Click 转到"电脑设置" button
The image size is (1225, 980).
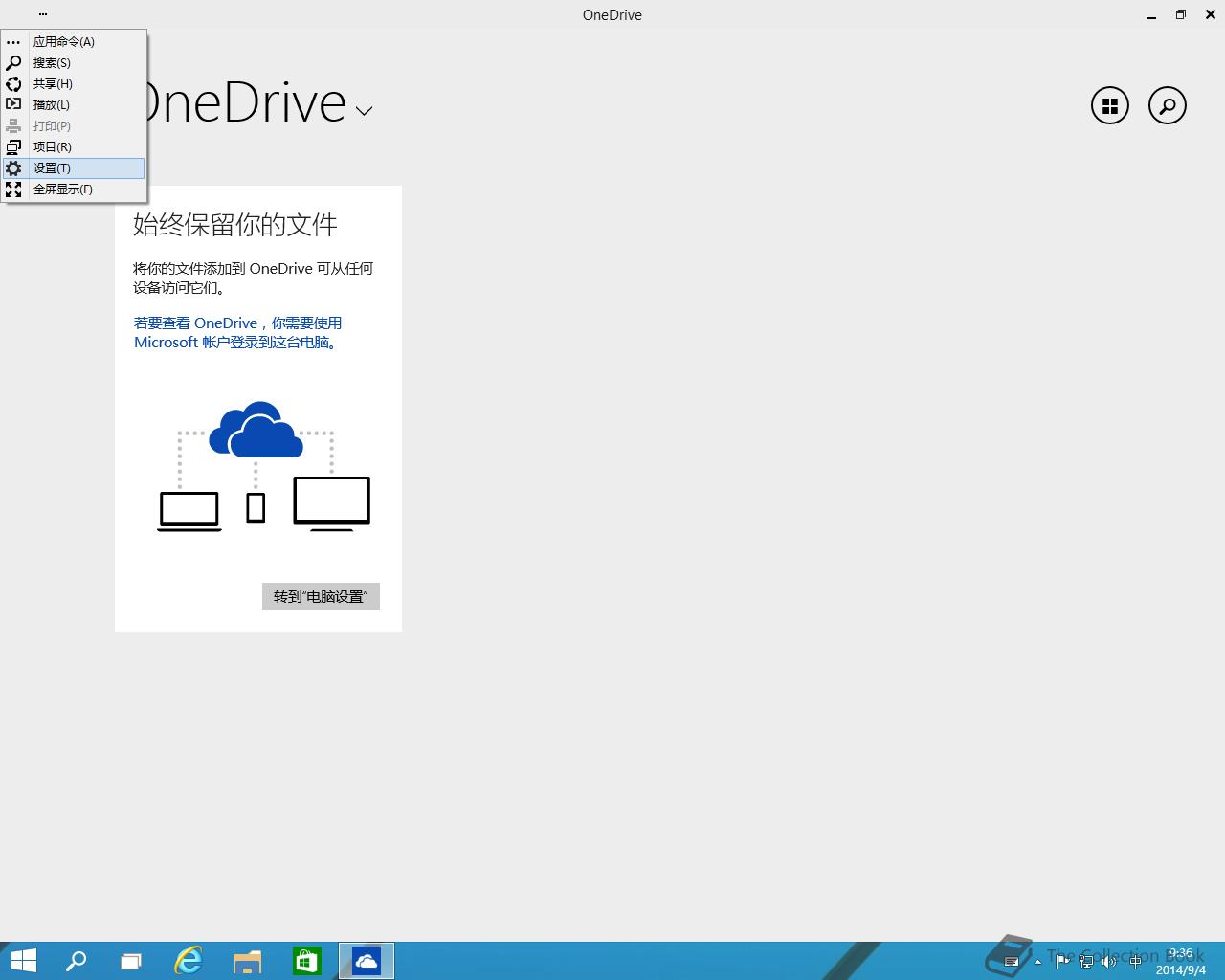pos(321,596)
